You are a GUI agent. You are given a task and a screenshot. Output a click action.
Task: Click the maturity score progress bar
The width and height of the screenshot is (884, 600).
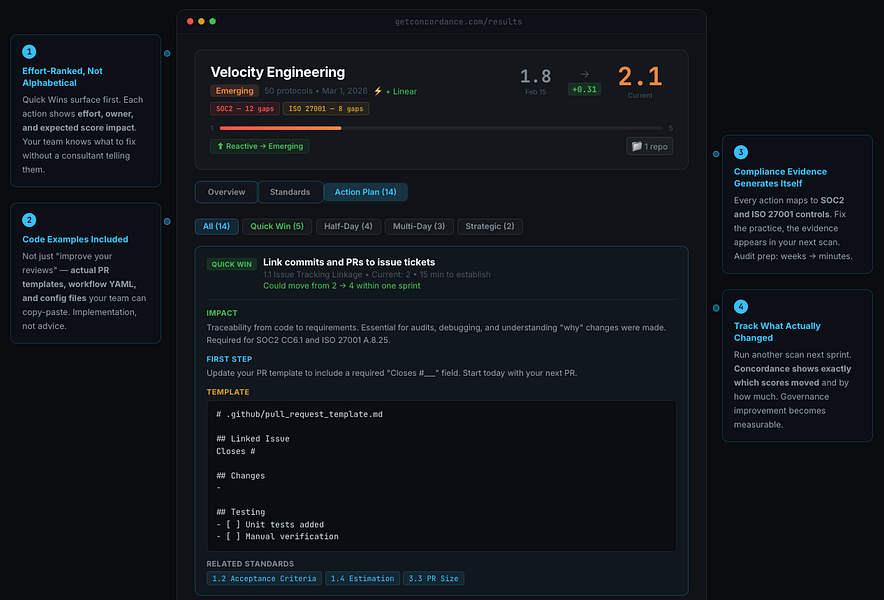coord(441,129)
